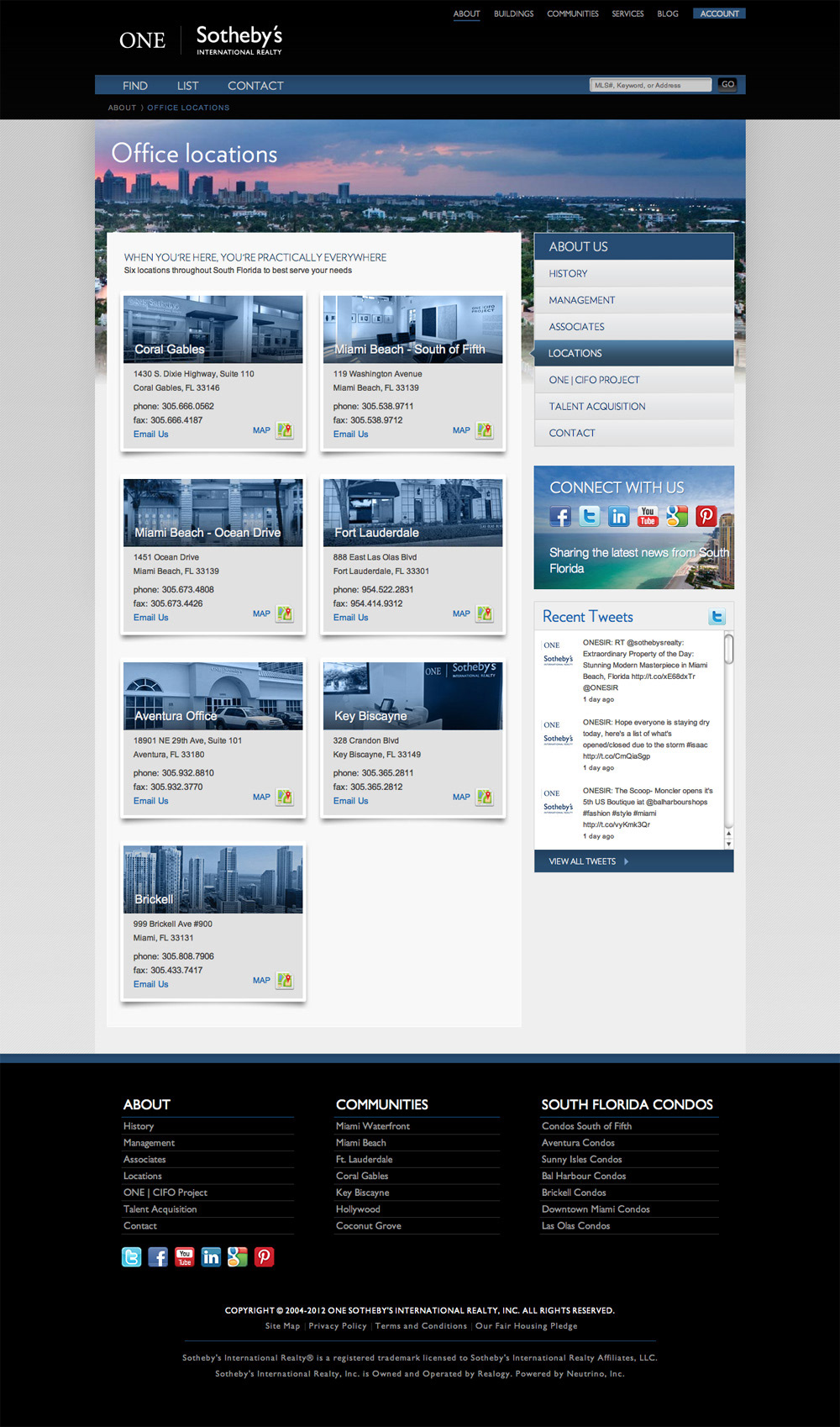Screen dimensions: 840x1427
Task: Click Twitter bird icon in Recent Tweets header
Action: (x=717, y=617)
